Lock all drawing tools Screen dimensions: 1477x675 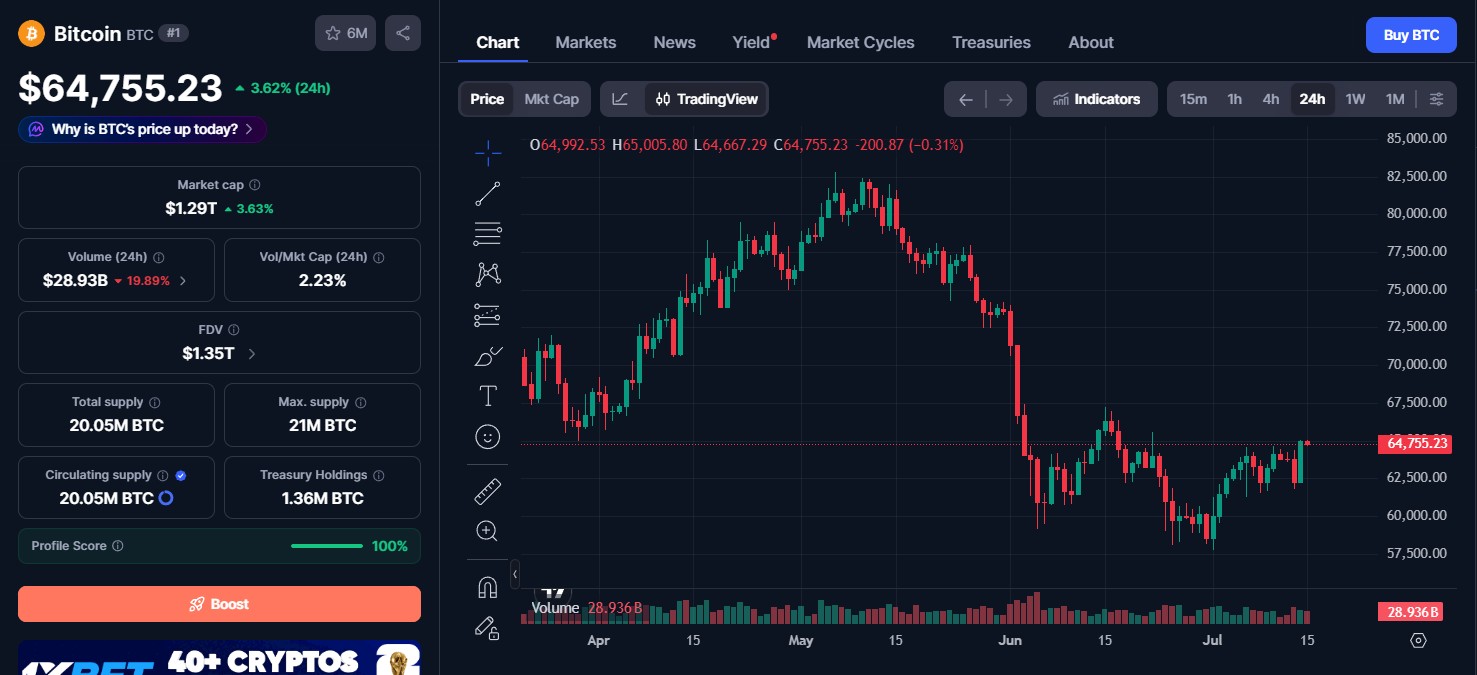coord(488,627)
